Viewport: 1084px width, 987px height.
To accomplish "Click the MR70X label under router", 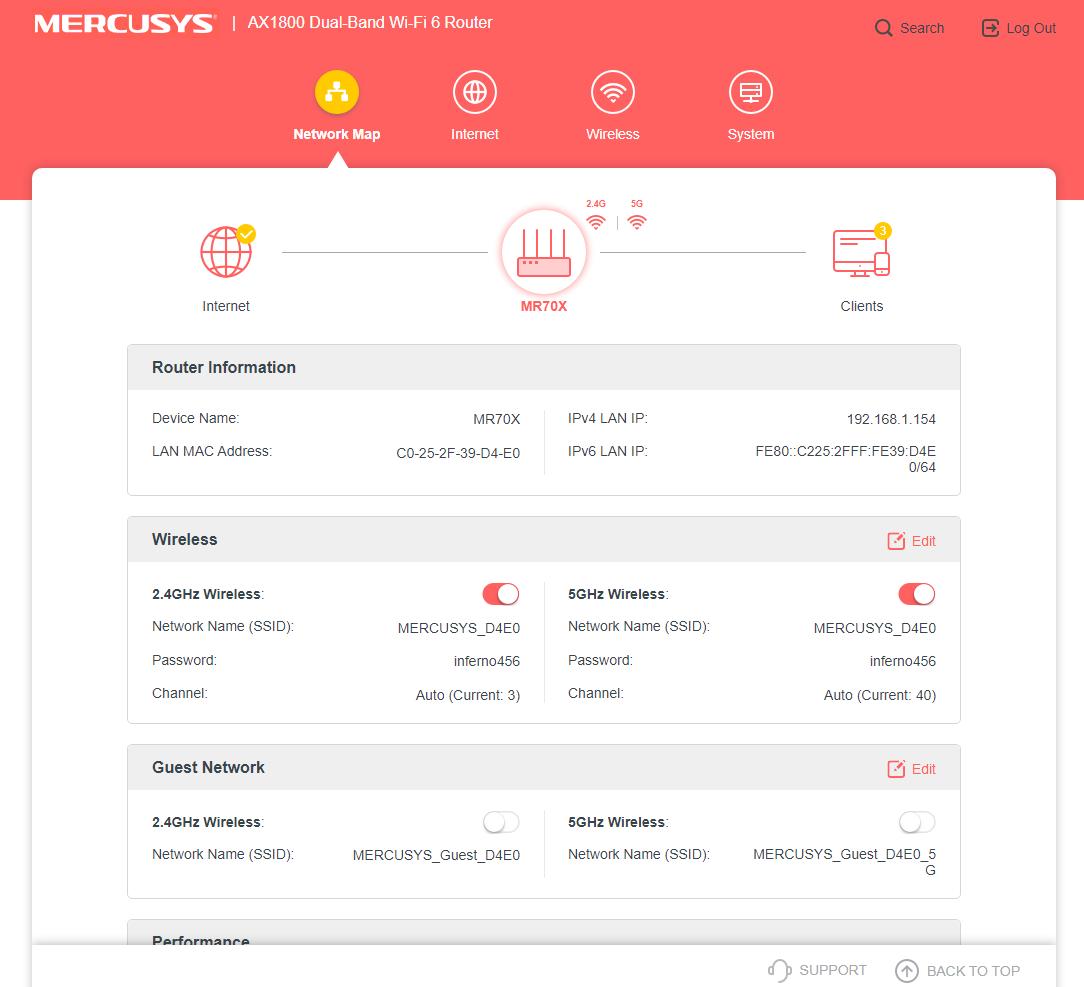I will 544,306.
